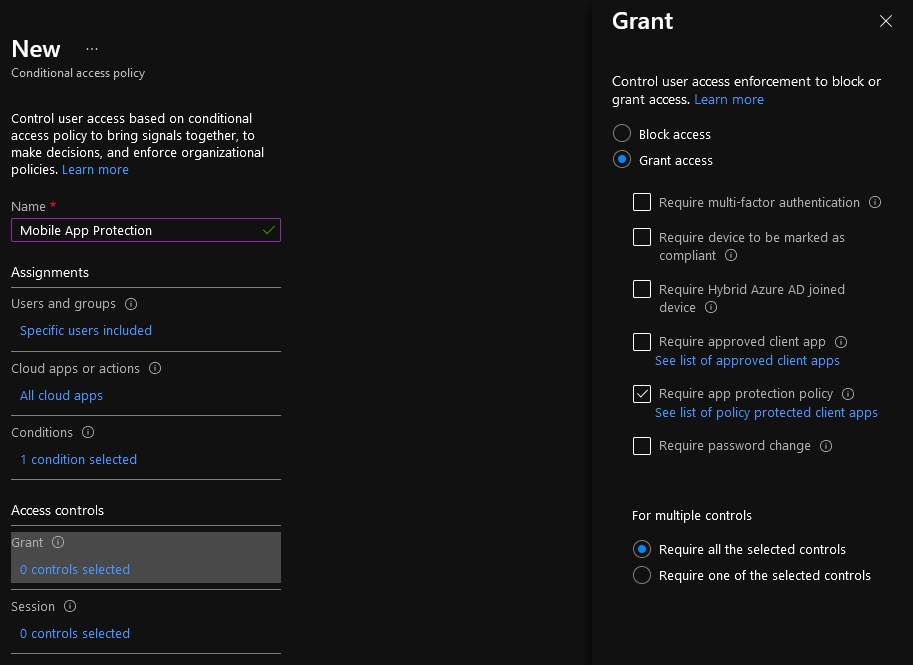Click info icon beside Require password change
Screen dimensions: 913x665
coord(826,446)
